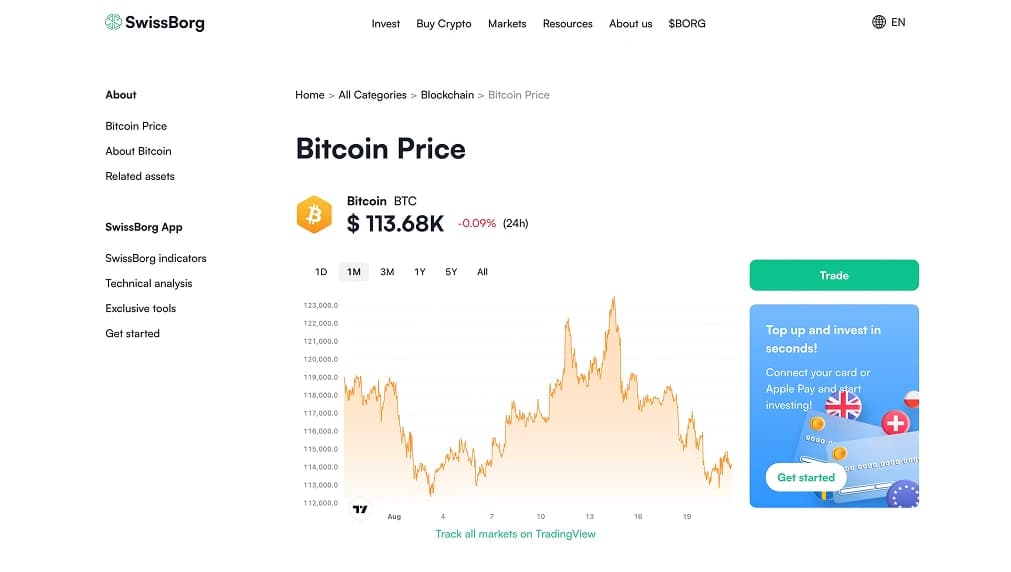This screenshot has height=572, width=1011.
Task: Click the SwissBorg logo icon
Action: (113, 22)
